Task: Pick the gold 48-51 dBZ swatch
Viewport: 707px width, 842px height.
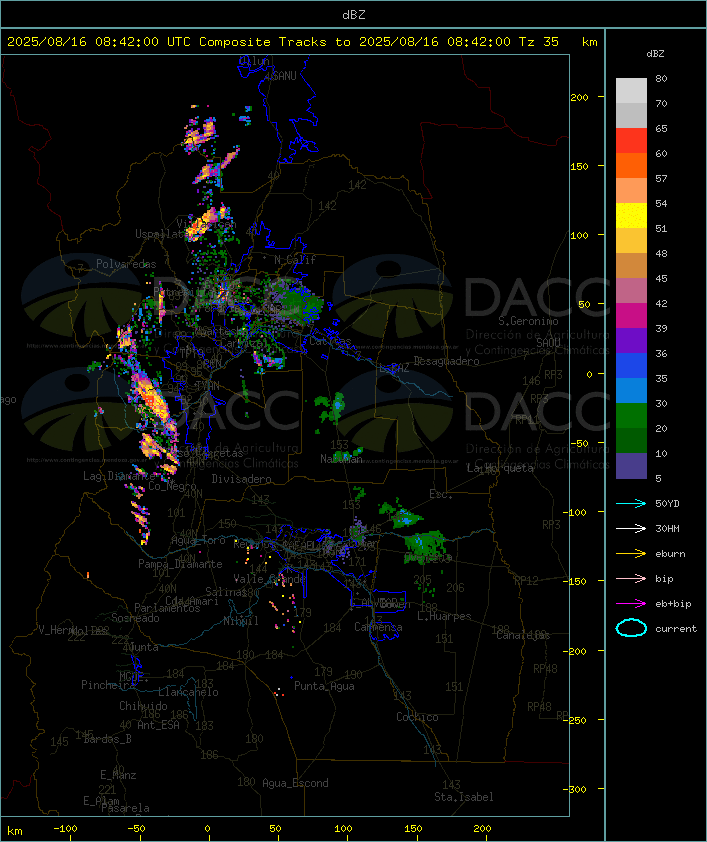Action: click(631, 241)
